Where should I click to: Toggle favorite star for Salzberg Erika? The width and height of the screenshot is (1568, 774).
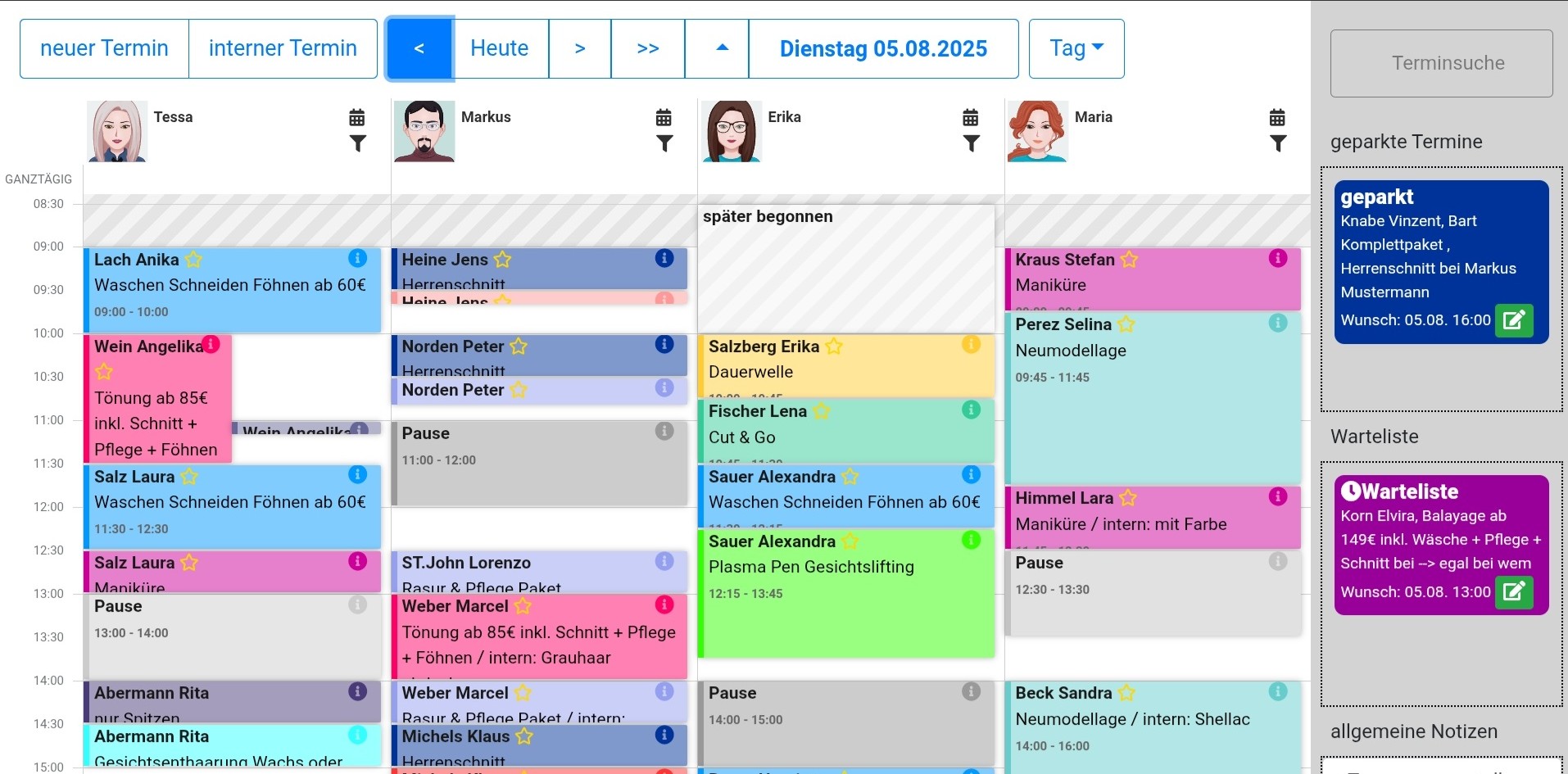point(834,346)
